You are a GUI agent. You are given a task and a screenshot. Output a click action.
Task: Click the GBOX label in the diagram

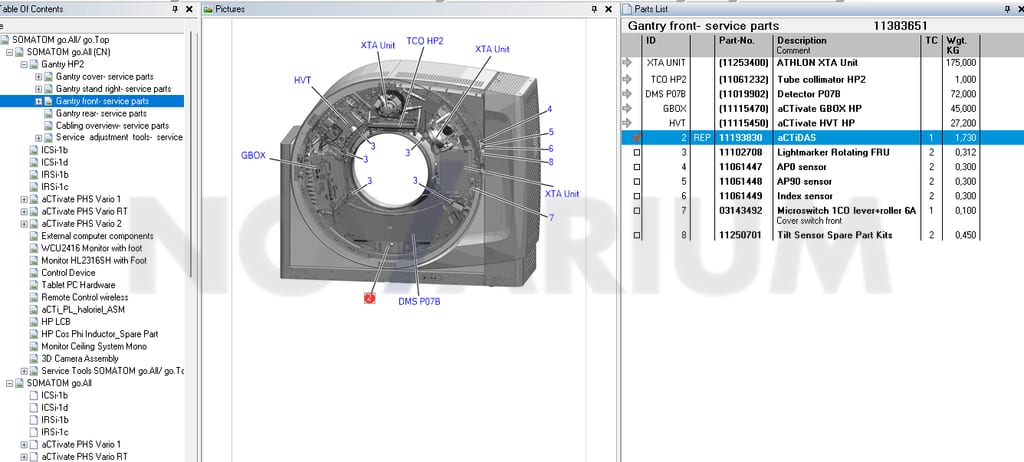(x=253, y=156)
